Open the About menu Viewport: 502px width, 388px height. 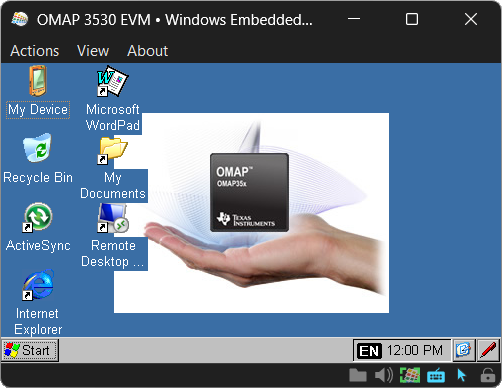[147, 51]
